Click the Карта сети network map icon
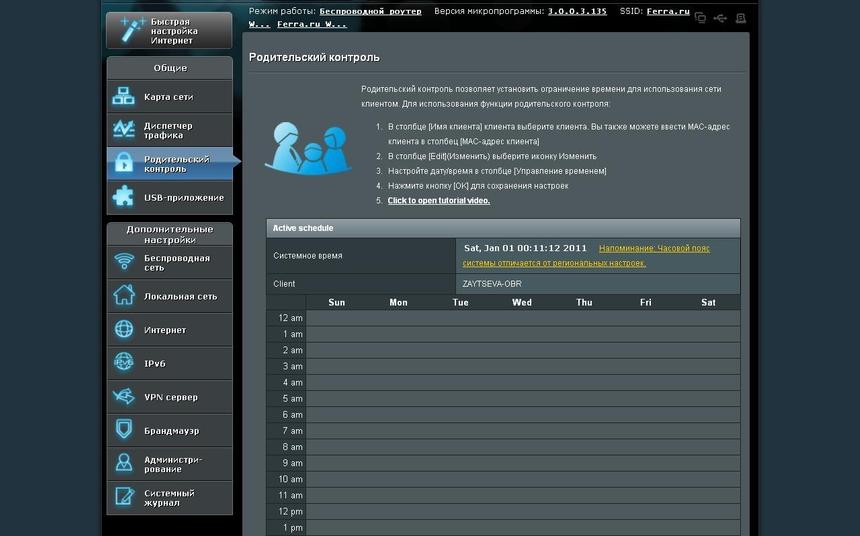This screenshot has width=860, height=536. tap(124, 97)
